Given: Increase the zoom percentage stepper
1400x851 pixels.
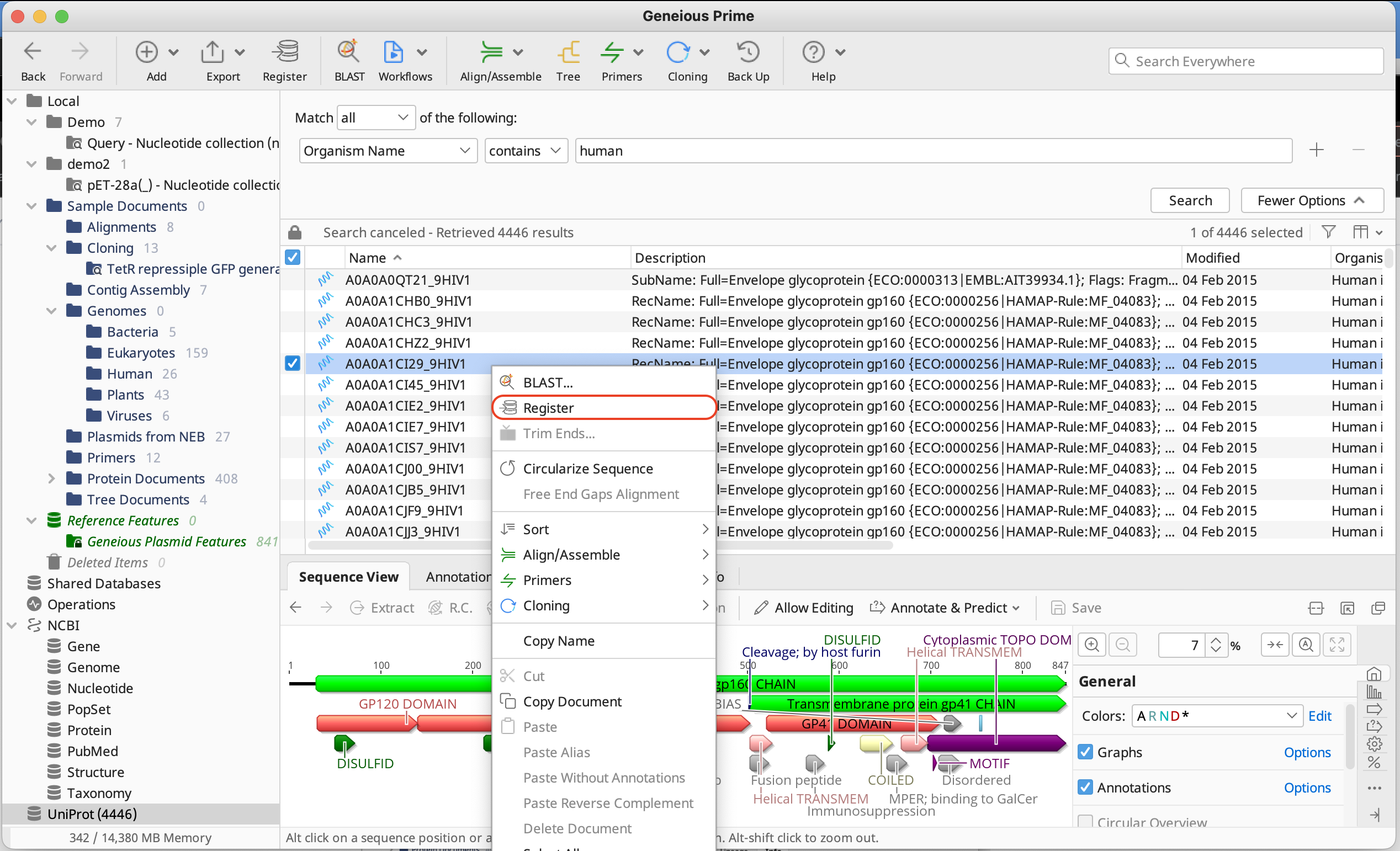Looking at the screenshot, I should [x=1216, y=641].
